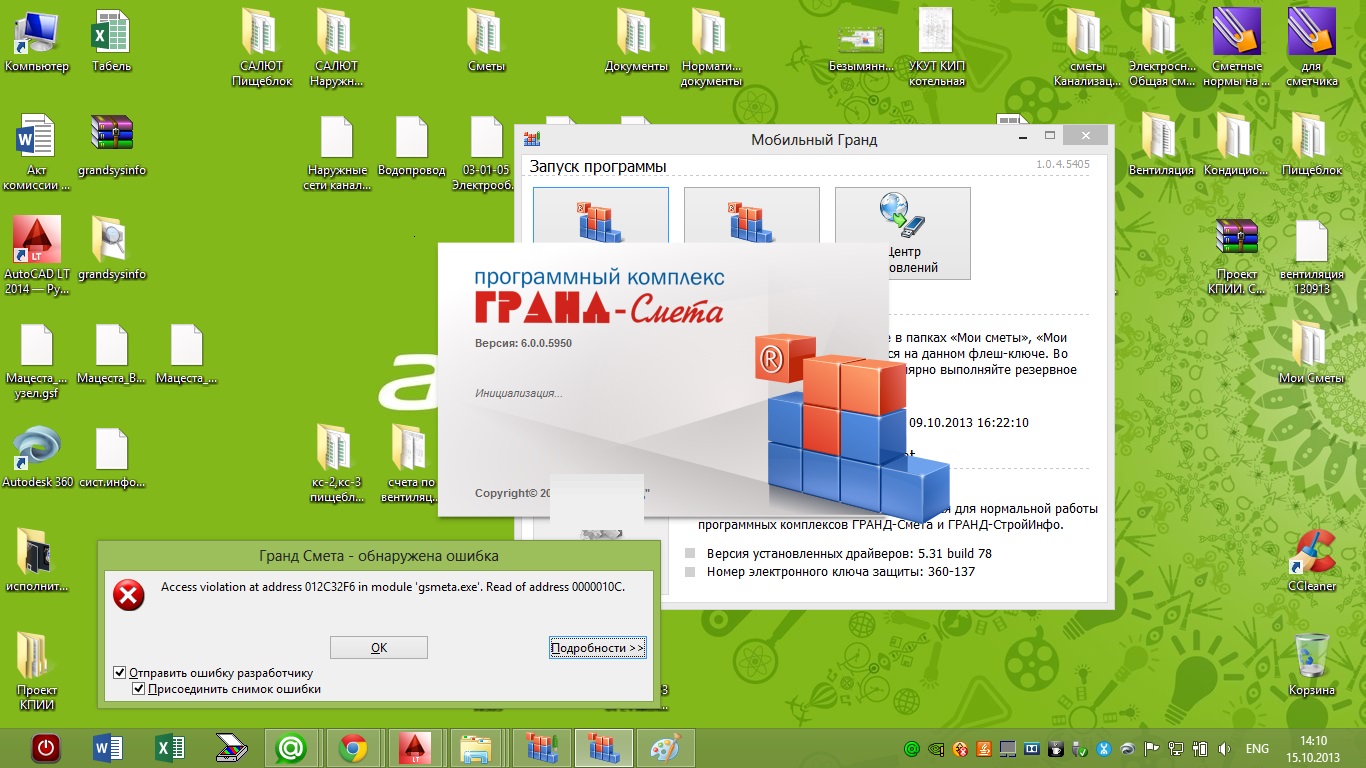This screenshot has width=1366, height=768.
Task: Open the Табель Excel shortcut
Action: pos(111,42)
